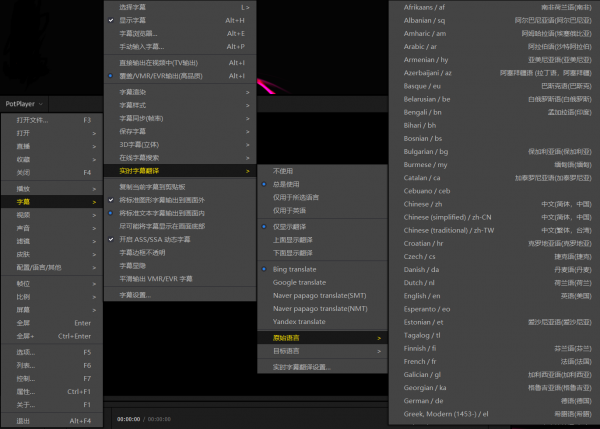This screenshot has width=600, height=429.
Task: Toggle 开启 ASS/SSA 动态字幕 checkbox
Action: coord(180,240)
